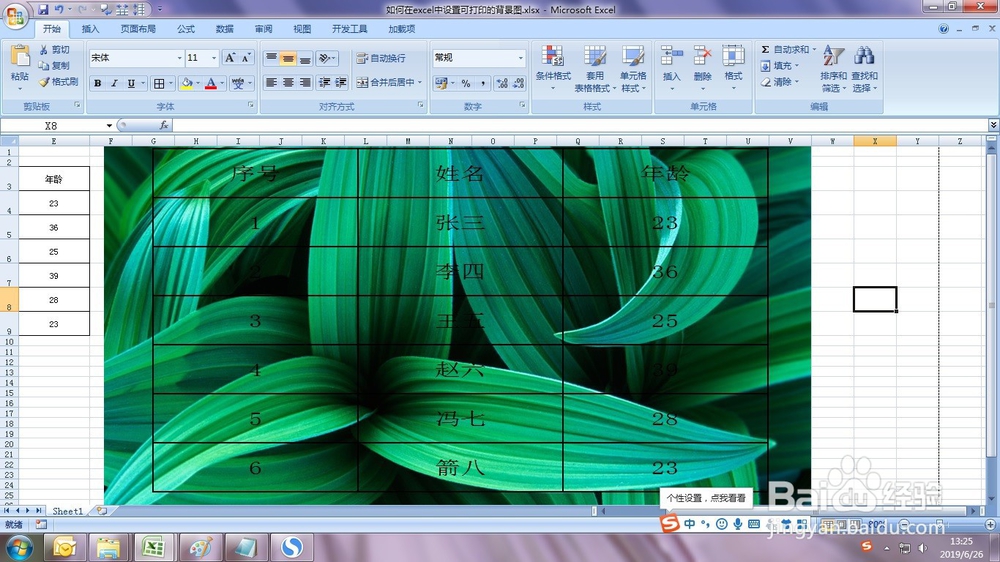Image resolution: width=1000 pixels, height=562 pixels.
Task: Click the borders grid icon
Action: click(x=159, y=83)
